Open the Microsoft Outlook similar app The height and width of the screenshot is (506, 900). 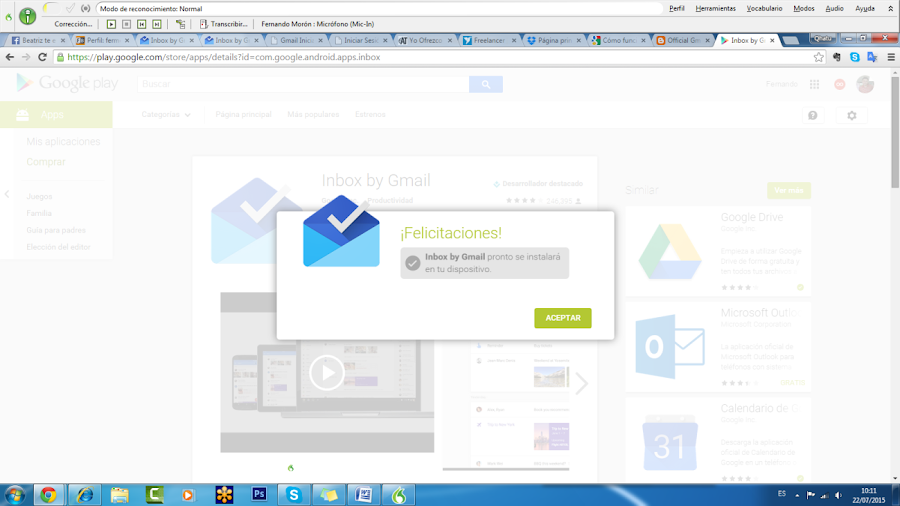pos(717,347)
